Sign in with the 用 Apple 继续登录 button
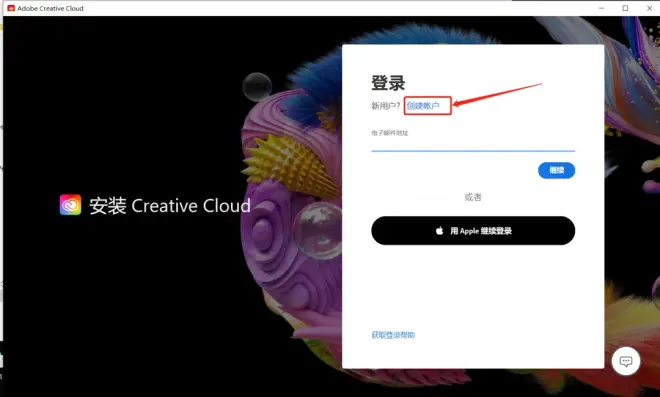The height and width of the screenshot is (397, 660). (473, 231)
